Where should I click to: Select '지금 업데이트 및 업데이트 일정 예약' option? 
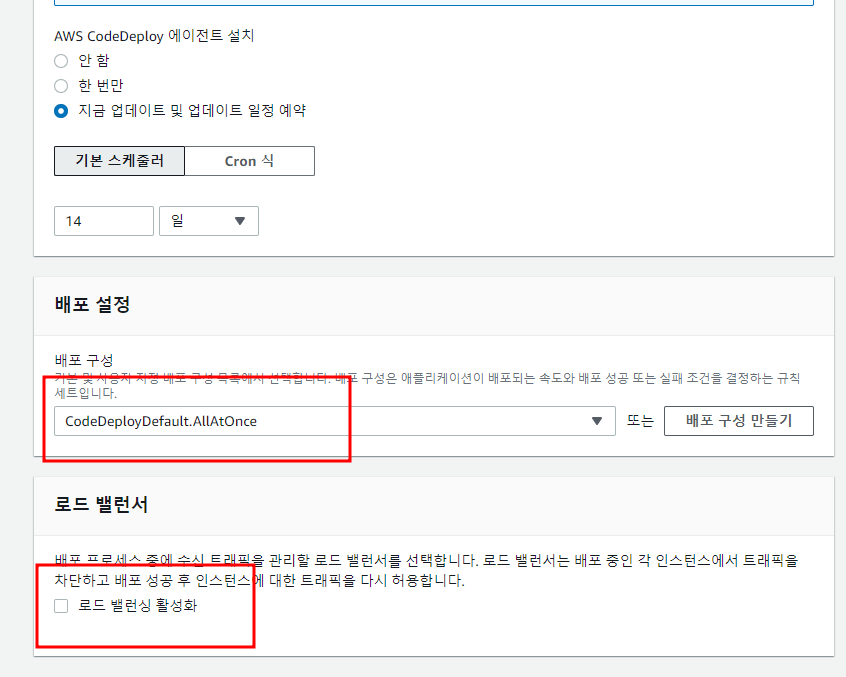(61, 111)
